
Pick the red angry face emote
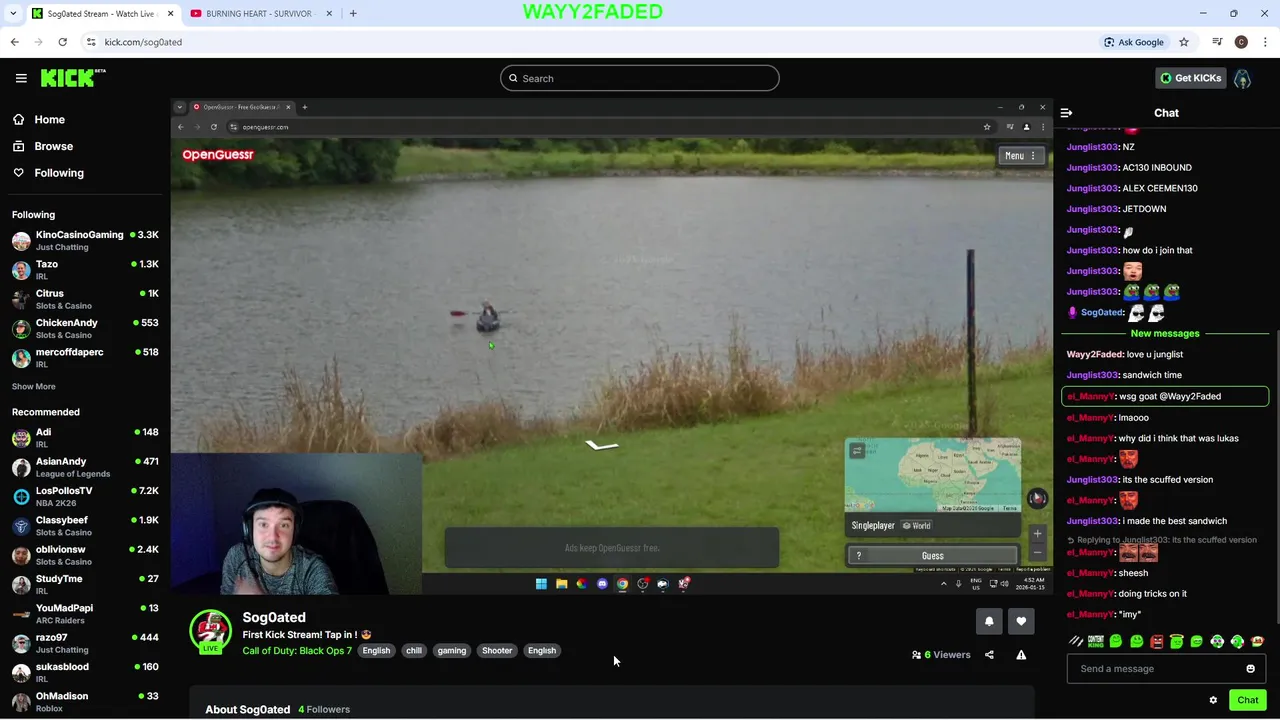pos(1157,641)
